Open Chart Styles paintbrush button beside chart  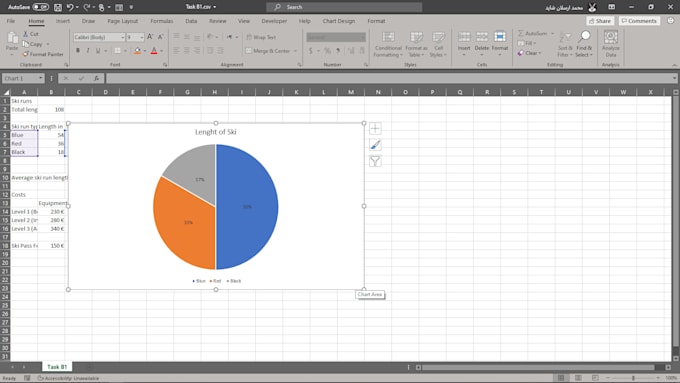click(x=375, y=145)
